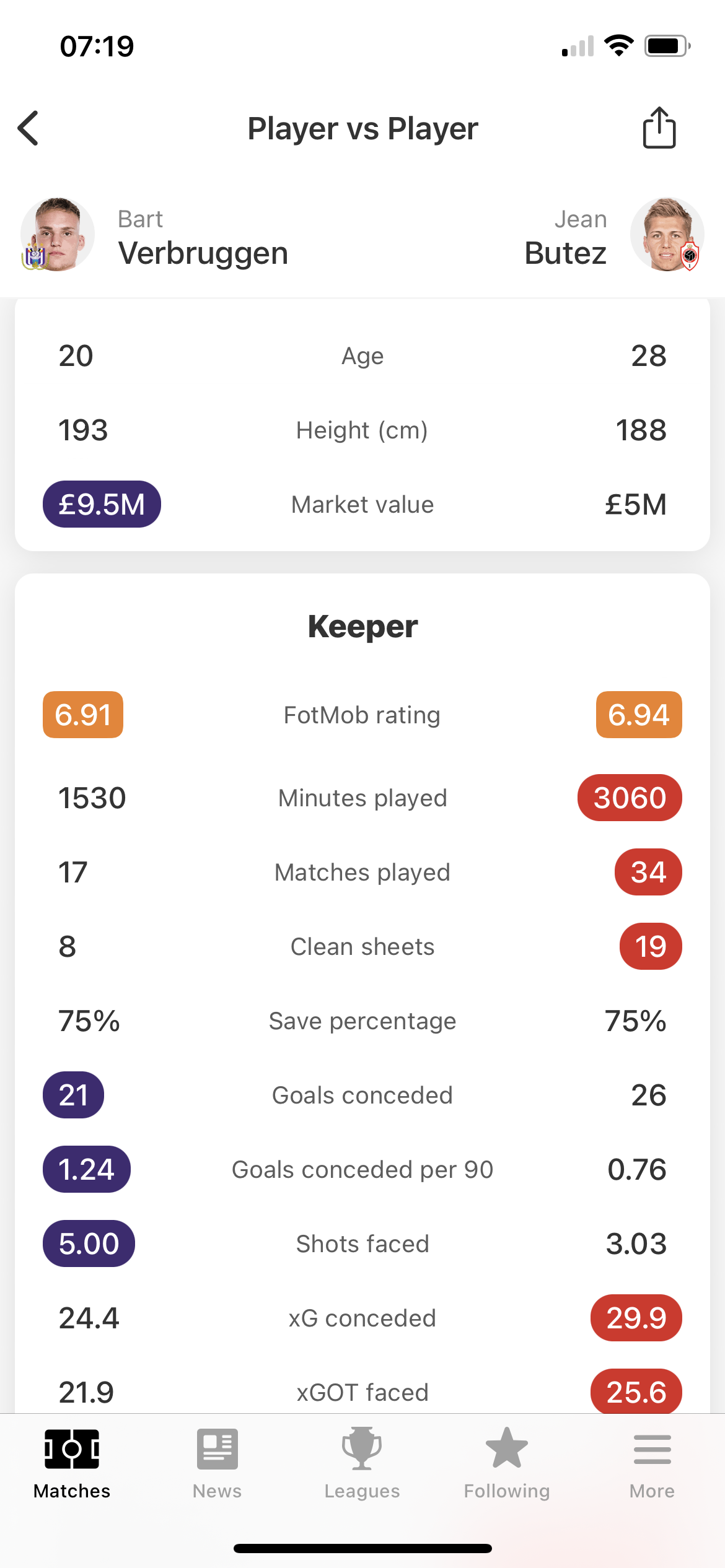The height and width of the screenshot is (1568, 725).
Task: Tap the 3060 minutes played badge
Action: pyautogui.click(x=630, y=798)
